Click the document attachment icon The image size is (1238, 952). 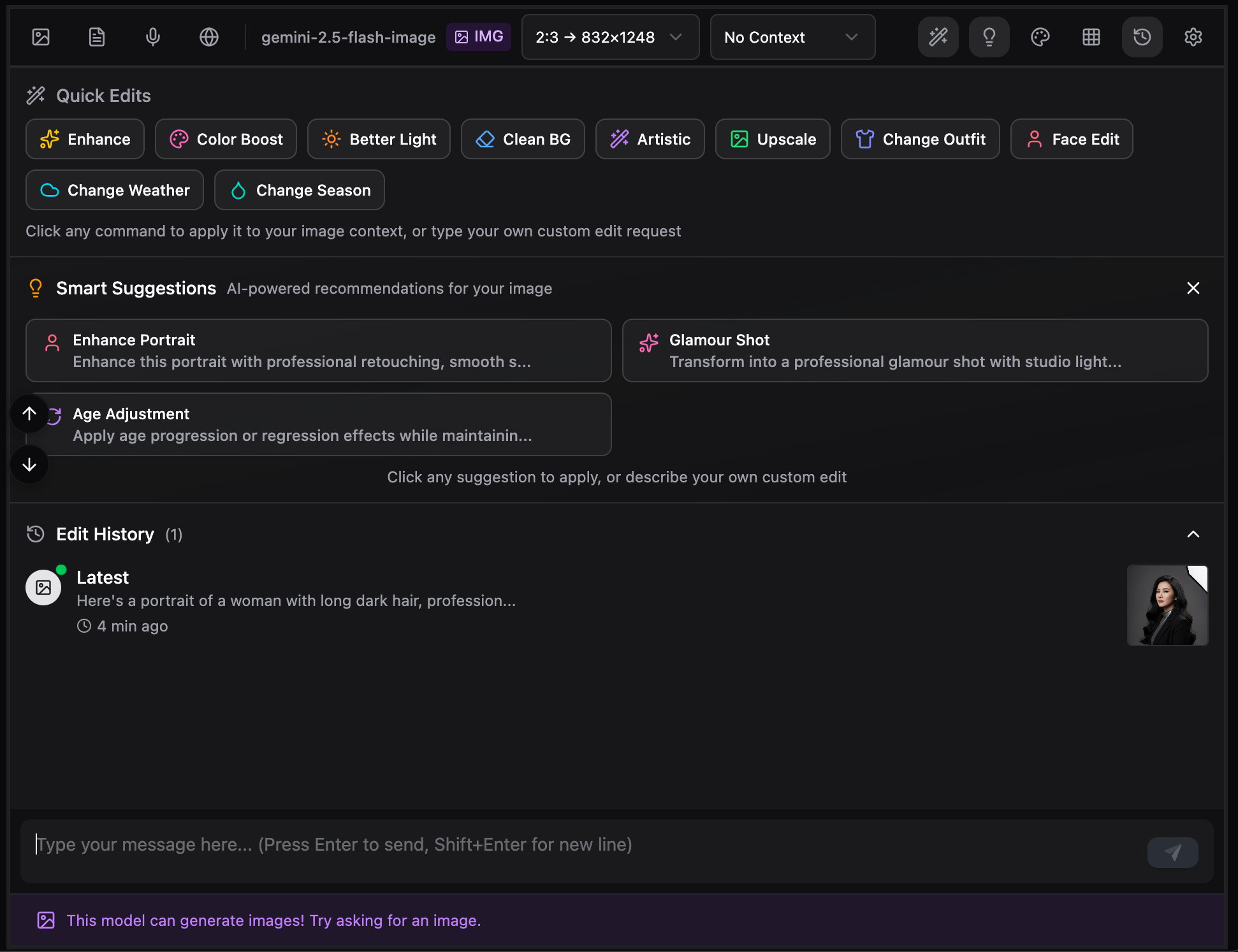tap(97, 37)
